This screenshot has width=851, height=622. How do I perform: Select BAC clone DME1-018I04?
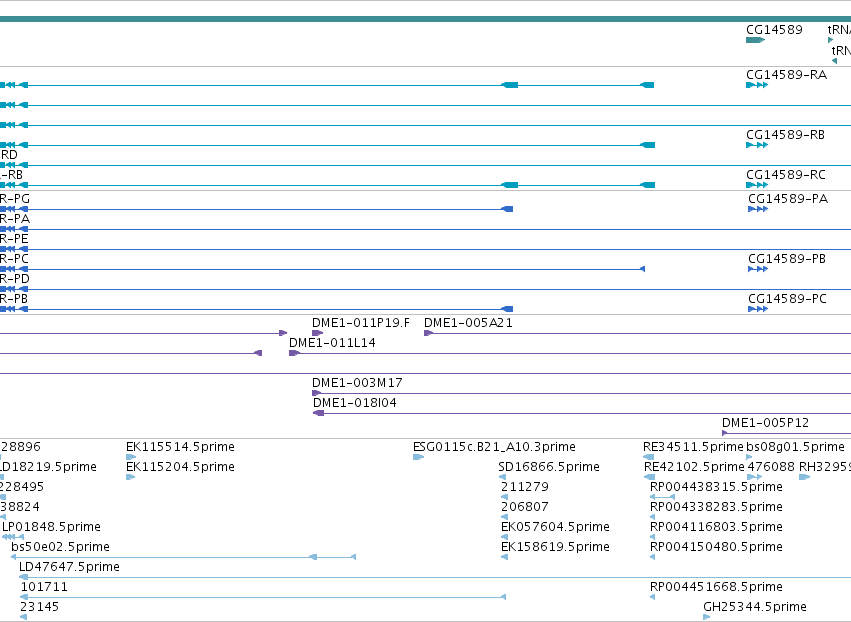coord(355,403)
